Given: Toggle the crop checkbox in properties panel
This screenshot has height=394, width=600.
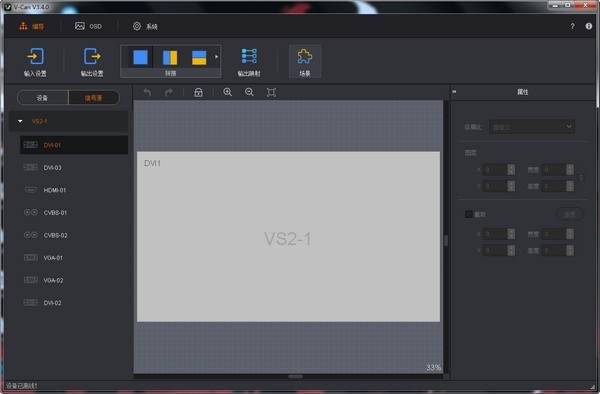Looking at the screenshot, I should click(469, 214).
